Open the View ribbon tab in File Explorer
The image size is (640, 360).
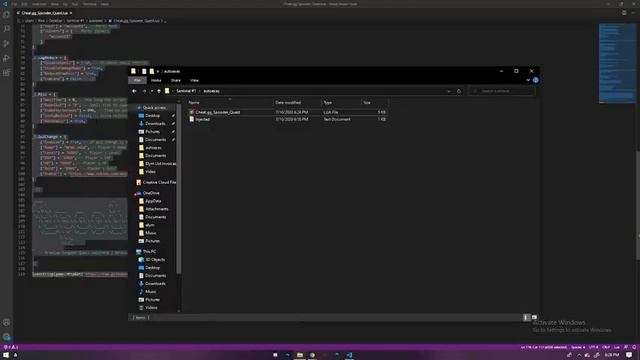(194, 80)
